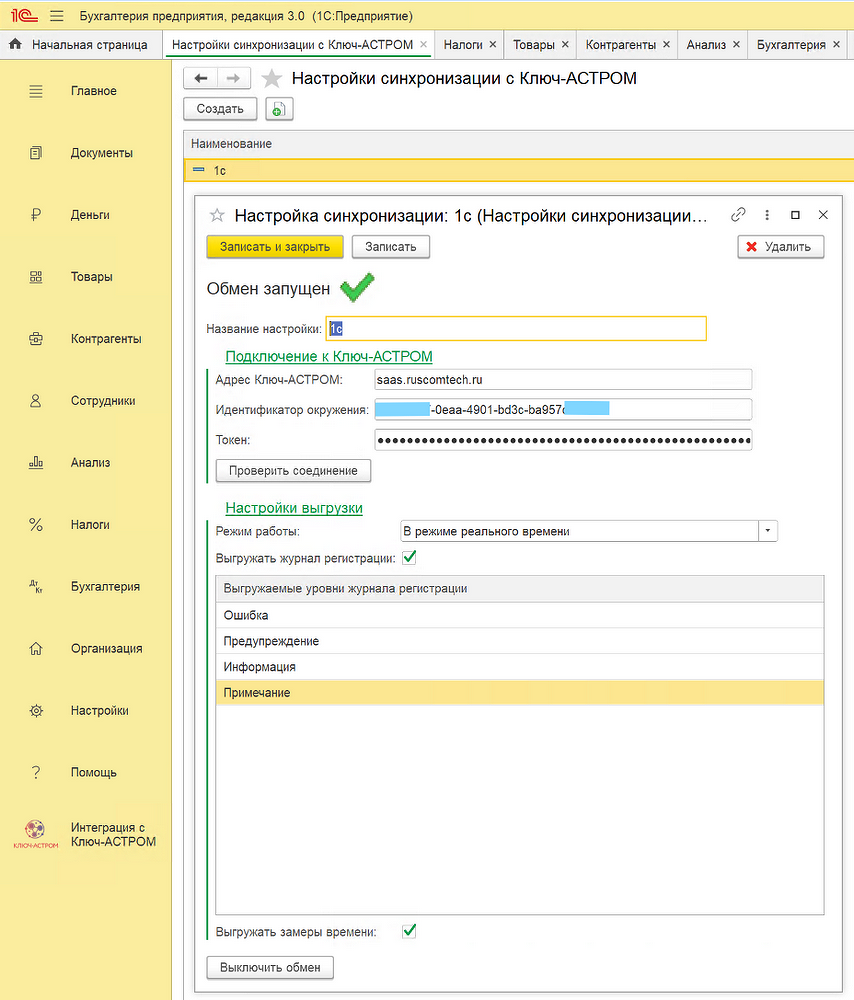The width and height of the screenshot is (854, 1000).
Task: Click the home icon of the start page tab
Action: [x=15, y=44]
